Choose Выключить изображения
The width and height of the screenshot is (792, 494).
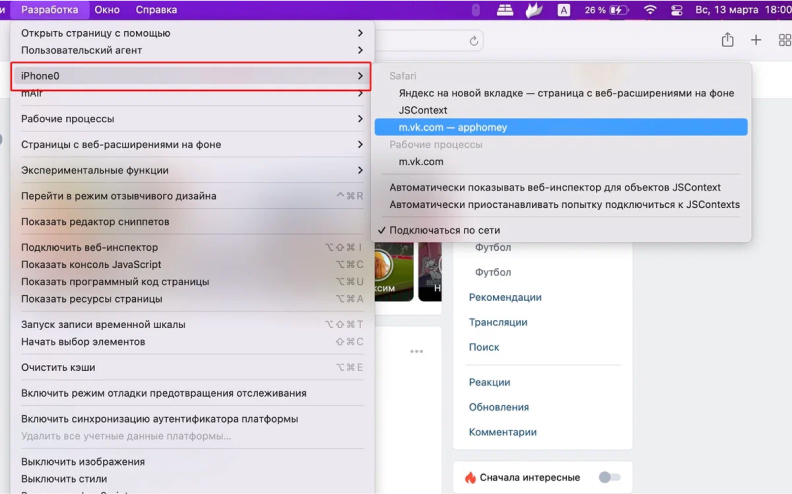[x=192, y=462]
